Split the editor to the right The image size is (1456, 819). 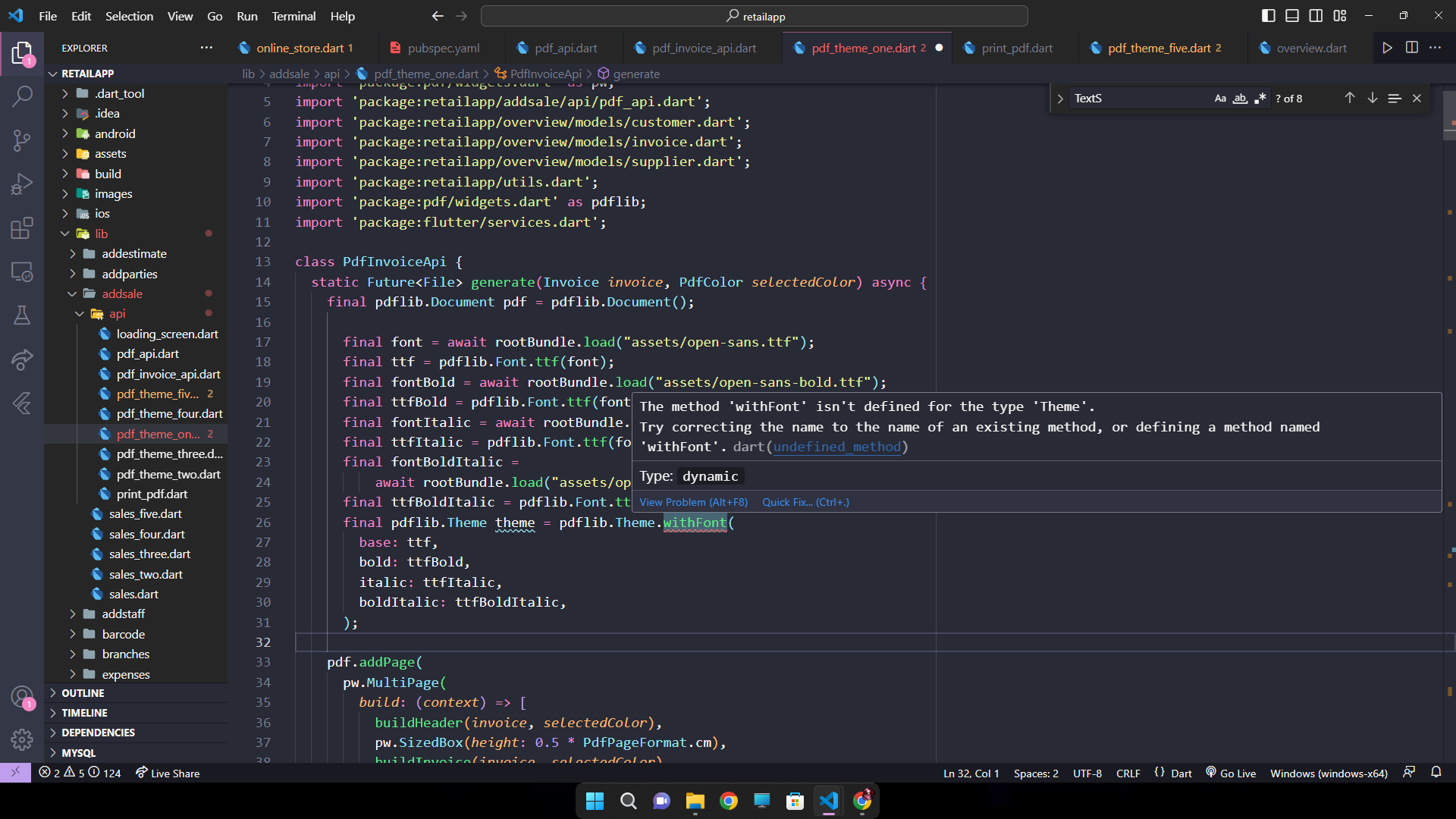click(1411, 48)
